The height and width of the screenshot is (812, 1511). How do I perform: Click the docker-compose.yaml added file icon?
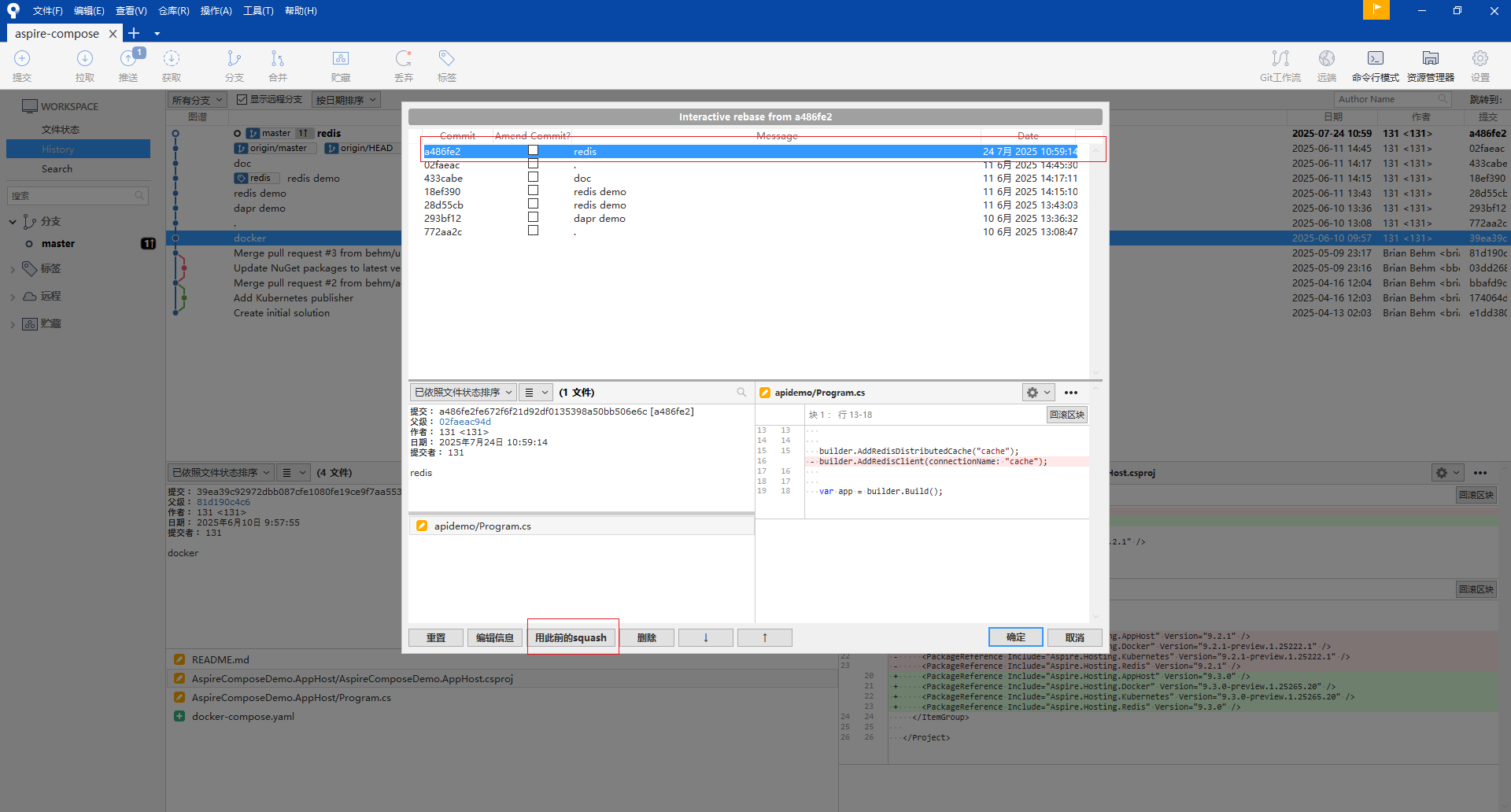(x=179, y=716)
